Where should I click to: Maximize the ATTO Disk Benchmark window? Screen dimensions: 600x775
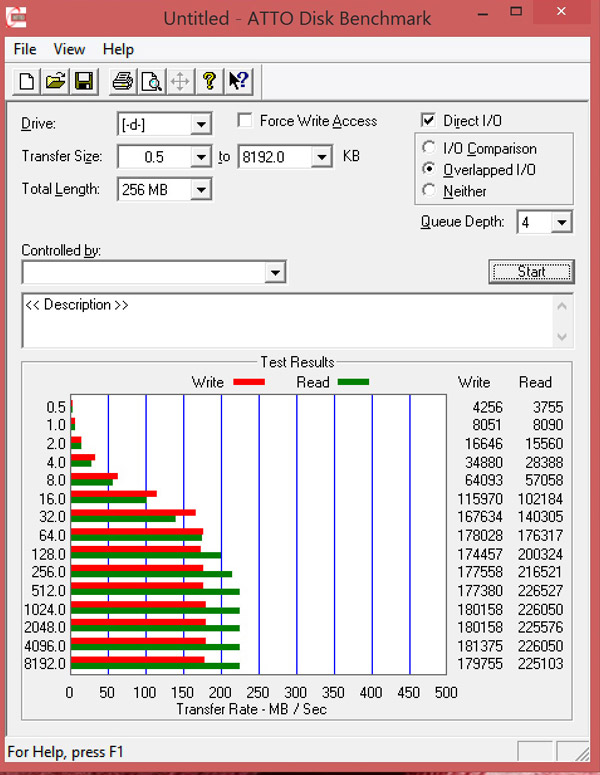click(x=516, y=11)
